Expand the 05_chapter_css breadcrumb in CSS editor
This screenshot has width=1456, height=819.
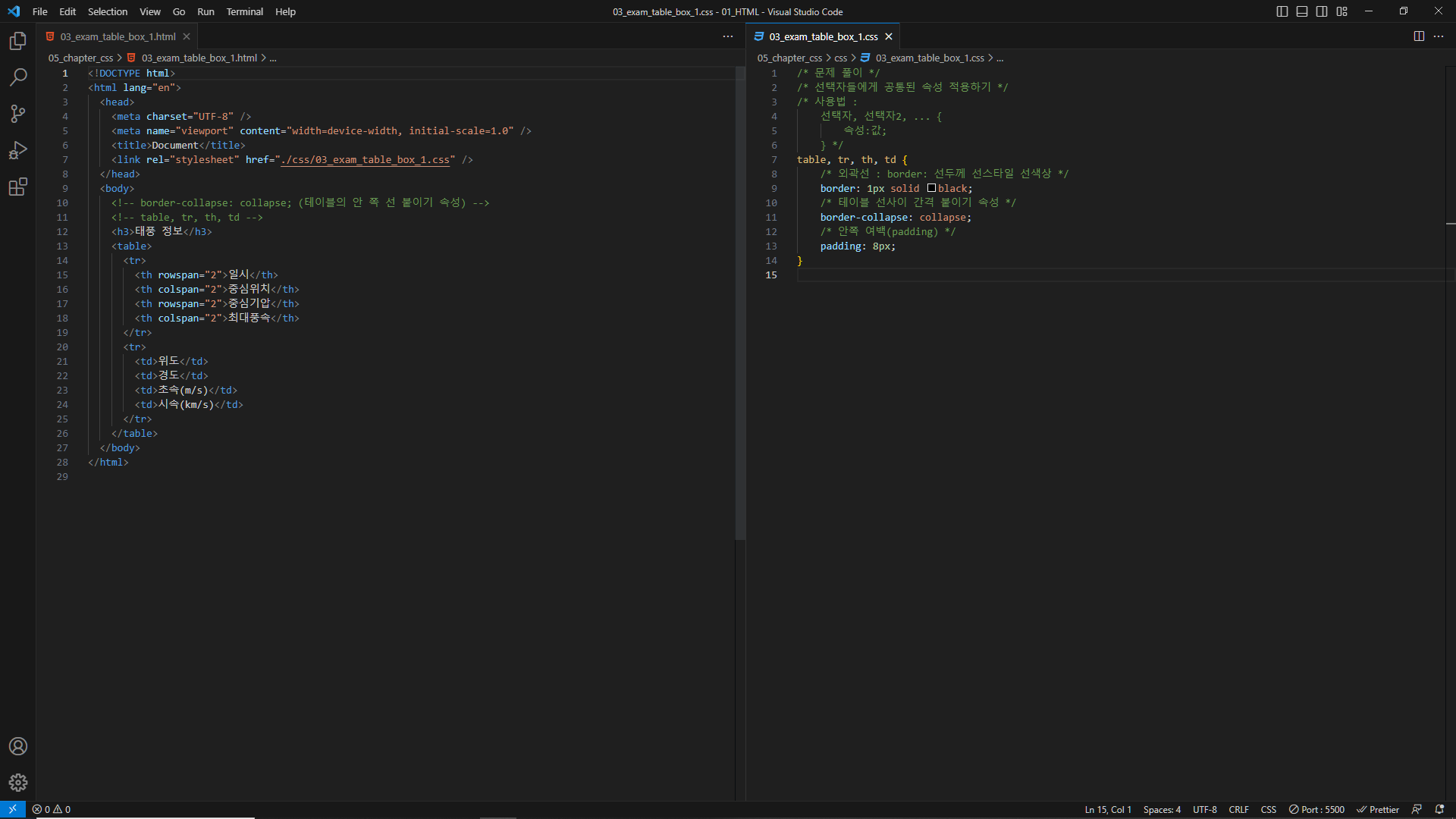click(789, 58)
